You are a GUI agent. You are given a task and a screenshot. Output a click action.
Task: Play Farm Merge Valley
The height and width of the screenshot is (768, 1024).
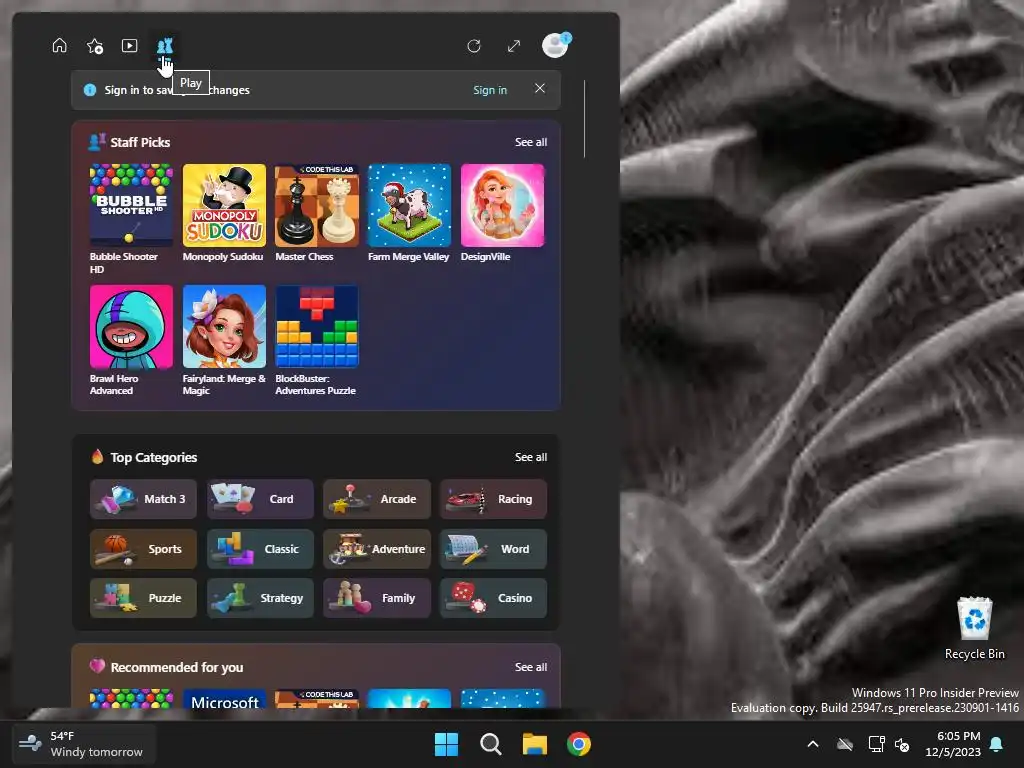tap(409, 213)
